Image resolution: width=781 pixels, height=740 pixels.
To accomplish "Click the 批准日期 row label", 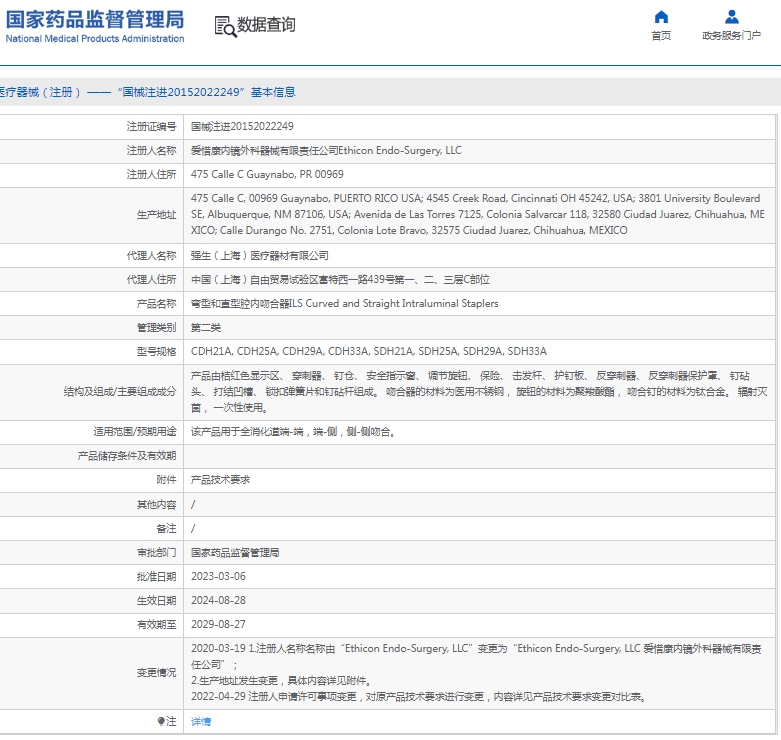I will [156, 576].
